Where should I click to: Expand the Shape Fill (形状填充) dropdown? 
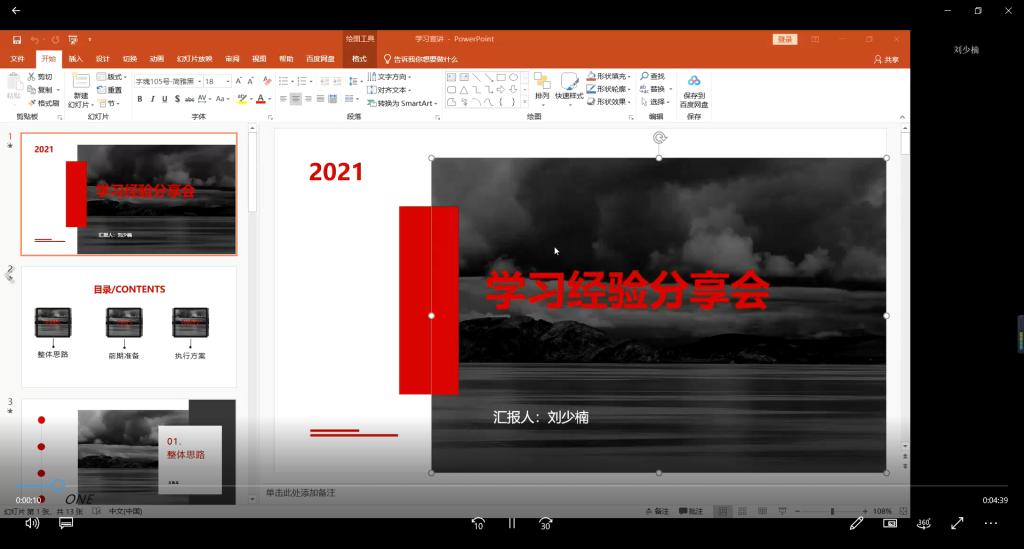coord(629,76)
